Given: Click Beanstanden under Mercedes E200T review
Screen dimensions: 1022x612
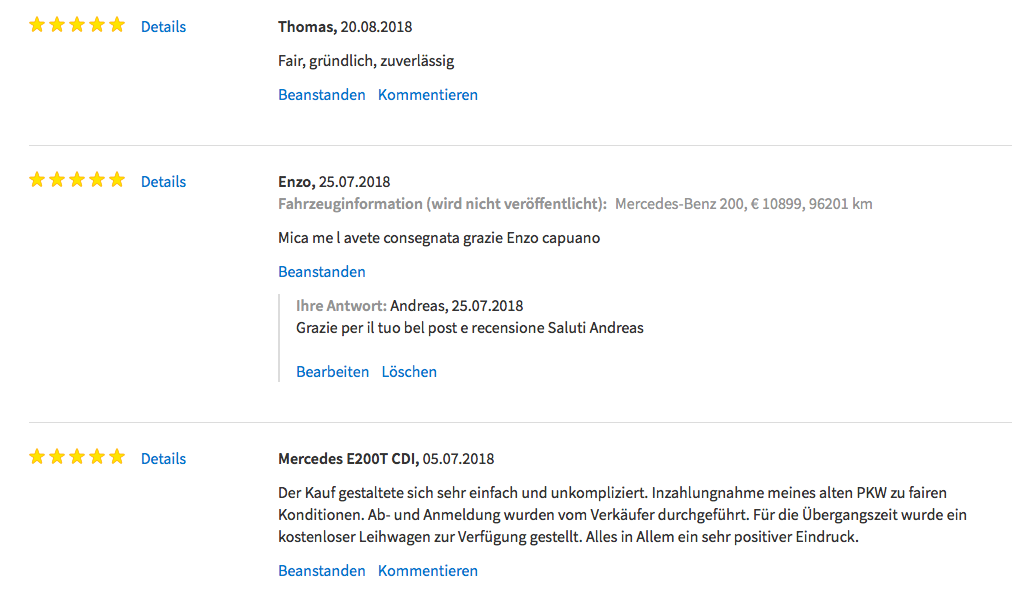Looking at the screenshot, I should pos(321,571).
